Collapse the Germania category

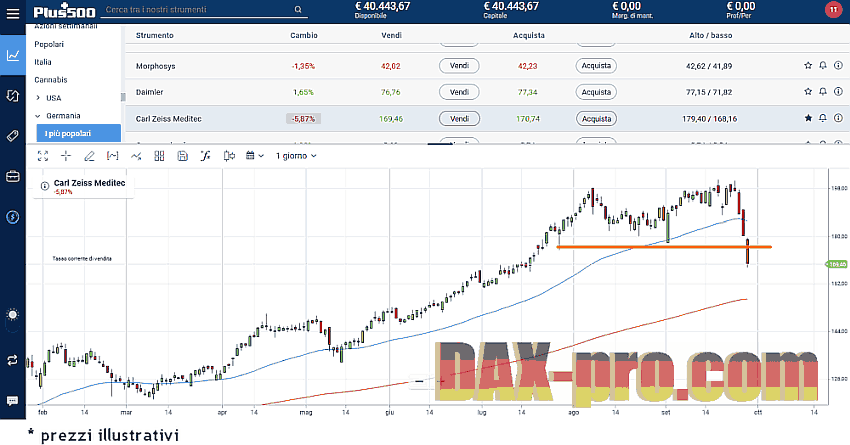tap(38, 116)
